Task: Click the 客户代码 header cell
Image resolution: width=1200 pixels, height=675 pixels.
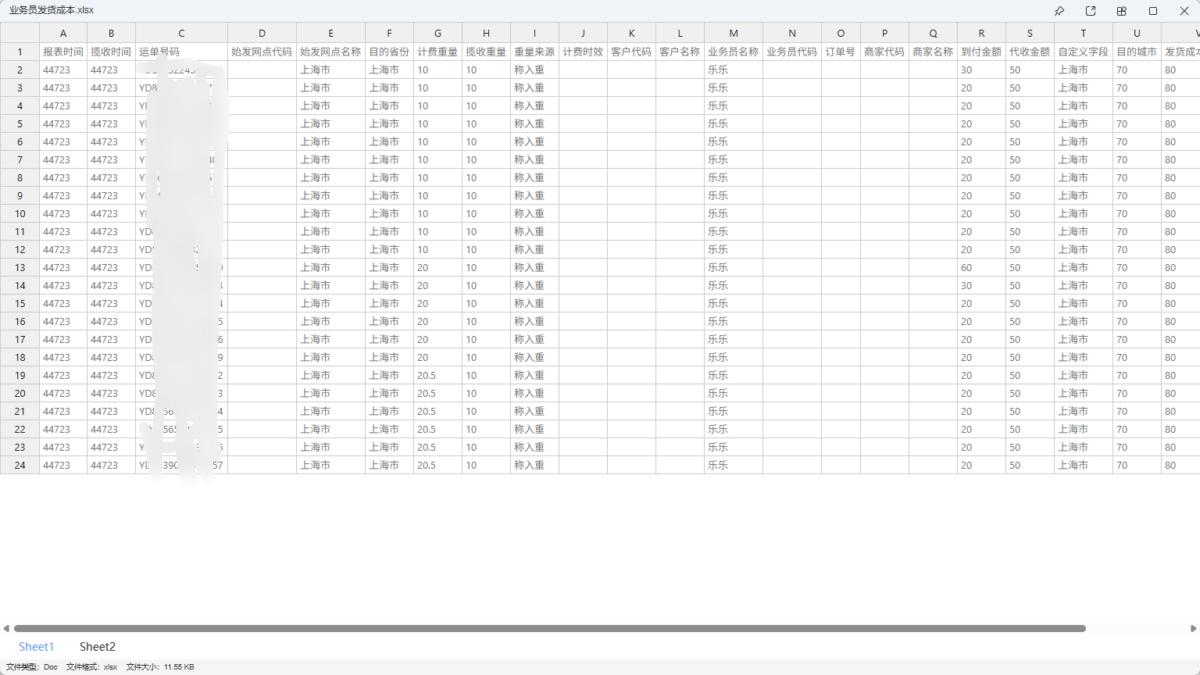Action: pyautogui.click(x=631, y=51)
